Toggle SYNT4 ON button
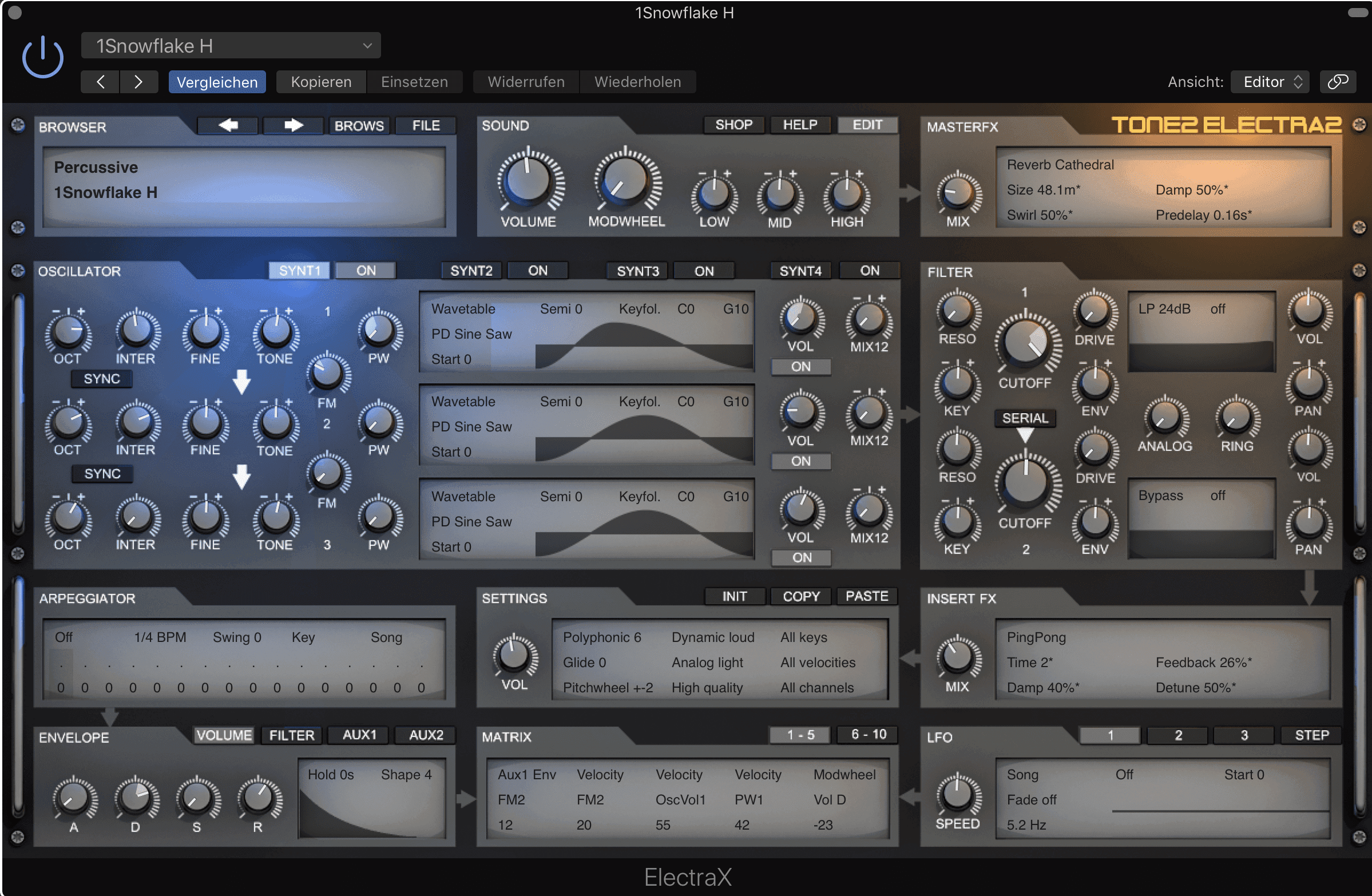The height and width of the screenshot is (896, 1372). pos(869,271)
